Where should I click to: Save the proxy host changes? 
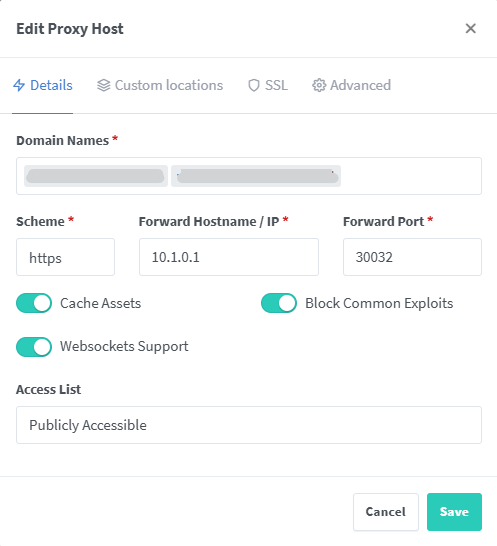(454, 512)
